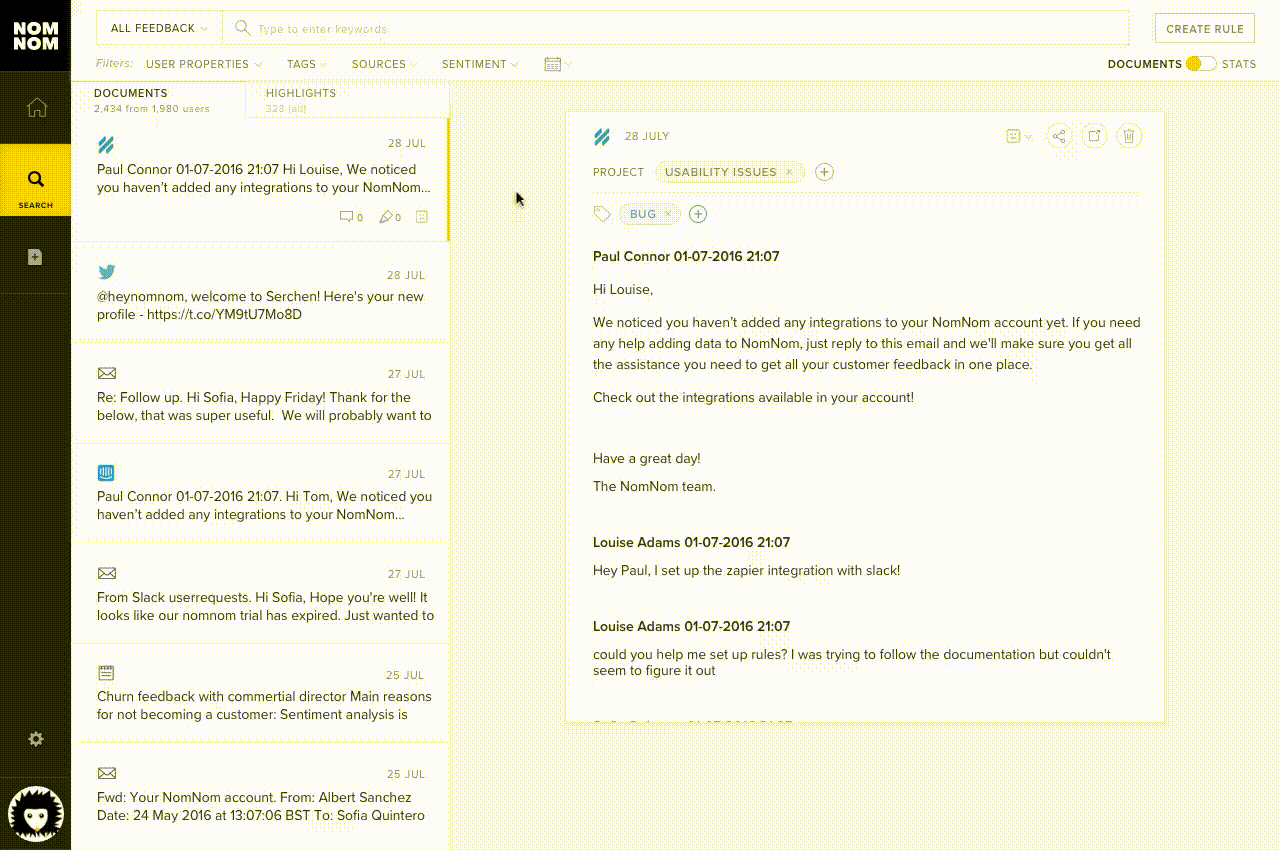
Task: Add a new tag with plus icon
Action: [x=698, y=214]
